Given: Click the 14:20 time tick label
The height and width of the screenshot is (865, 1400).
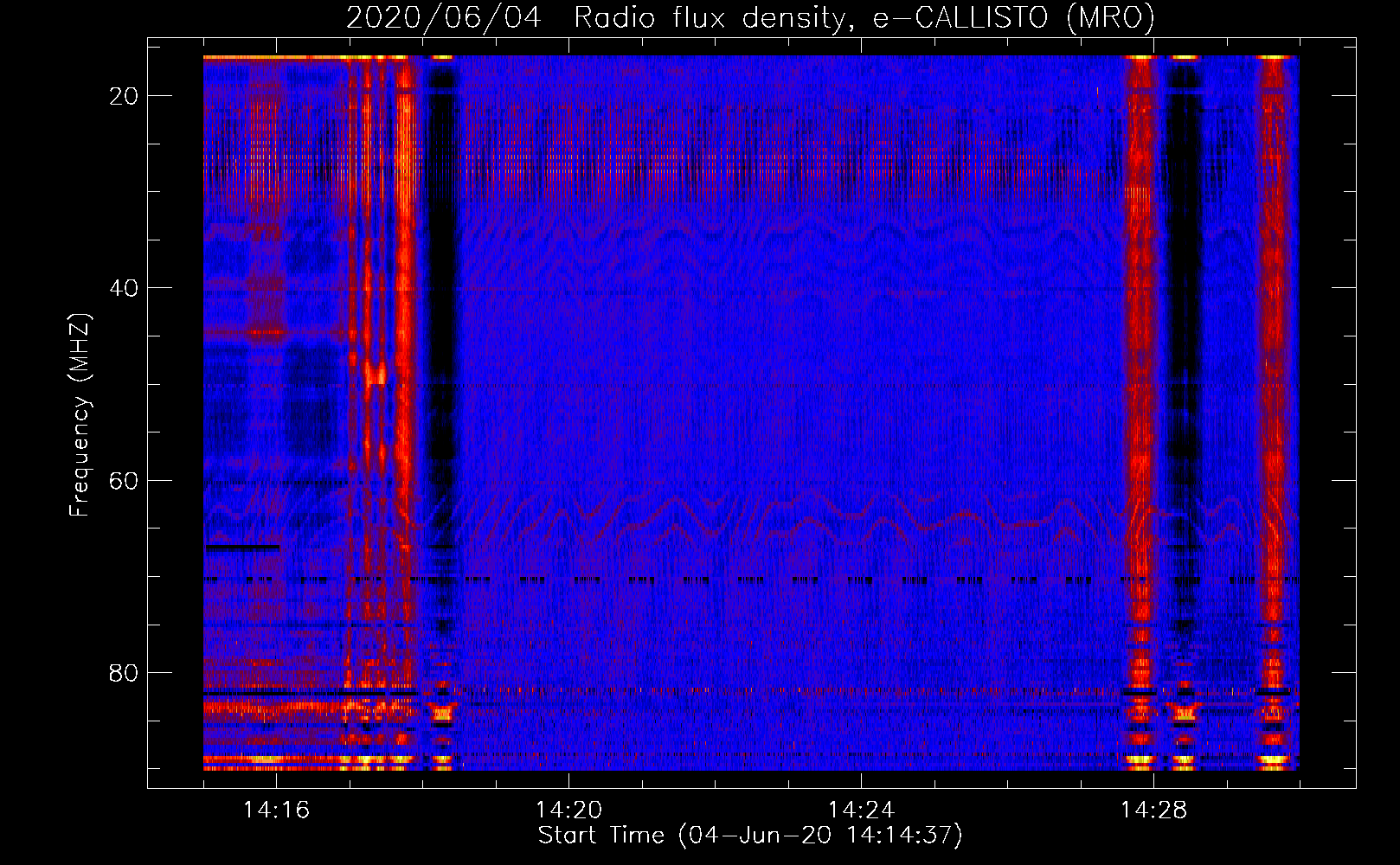Looking at the screenshot, I should pos(568,811).
